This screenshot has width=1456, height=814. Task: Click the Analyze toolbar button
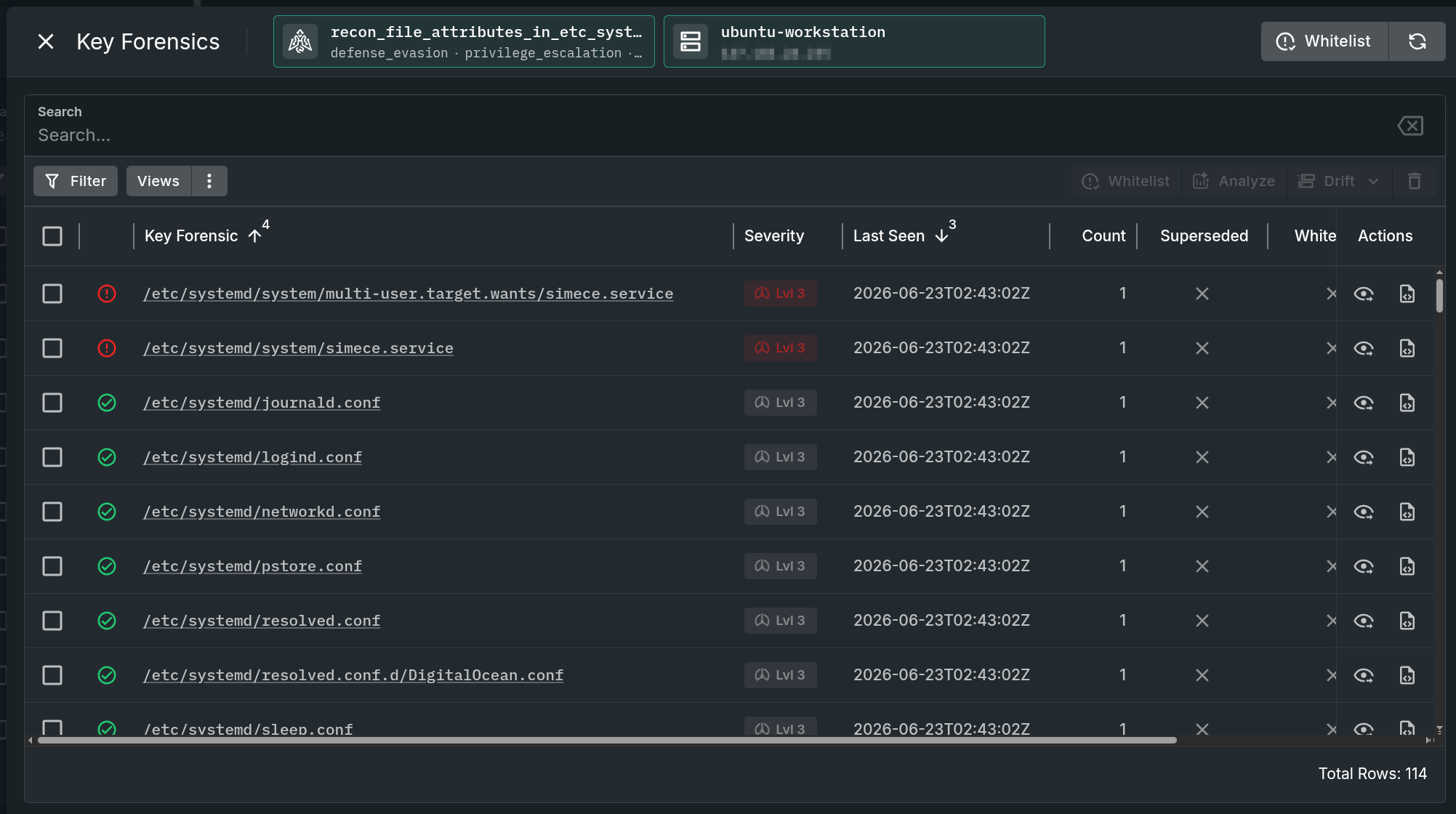click(1234, 181)
